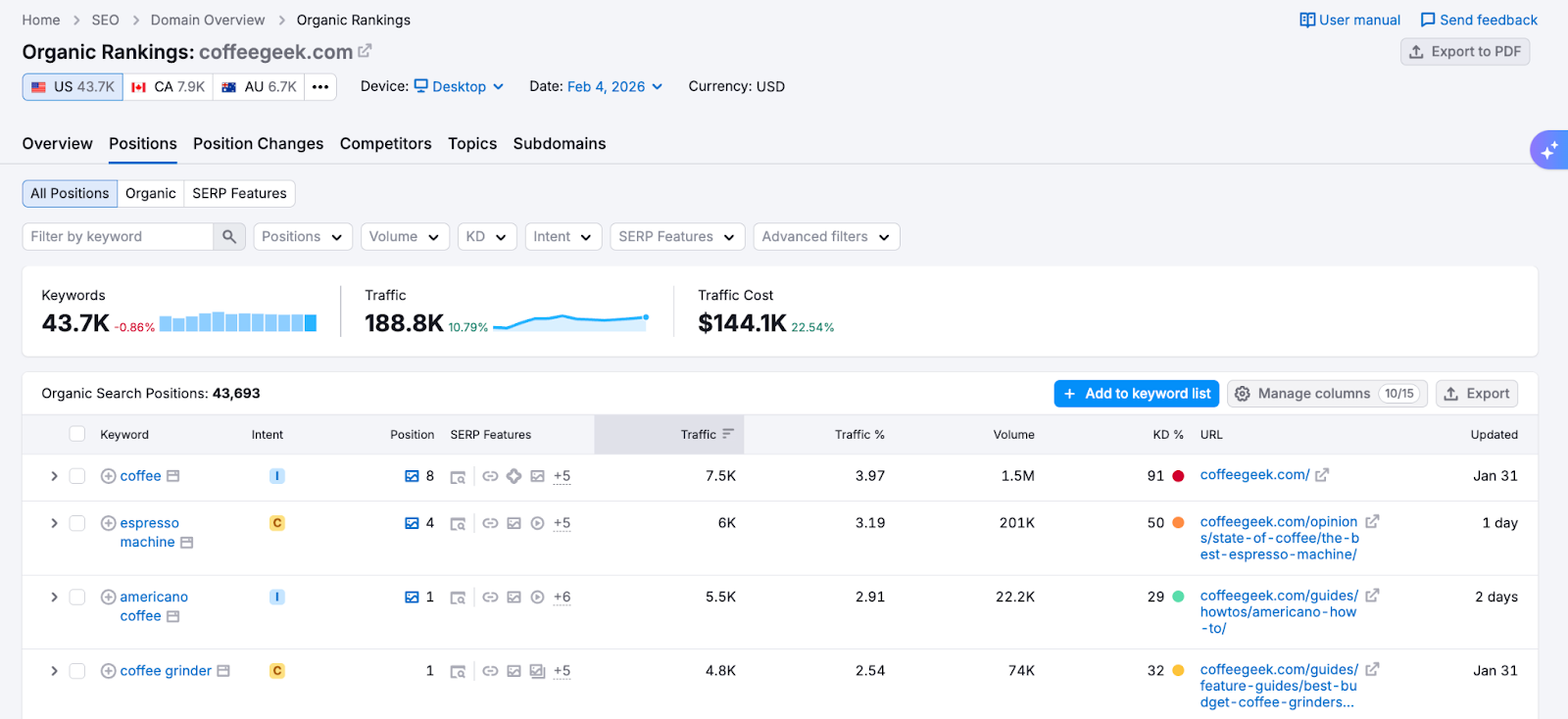This screenshot has width=1568, height=719.
Task: Add americano coffee keyword via plus icon
Action: 109,597
